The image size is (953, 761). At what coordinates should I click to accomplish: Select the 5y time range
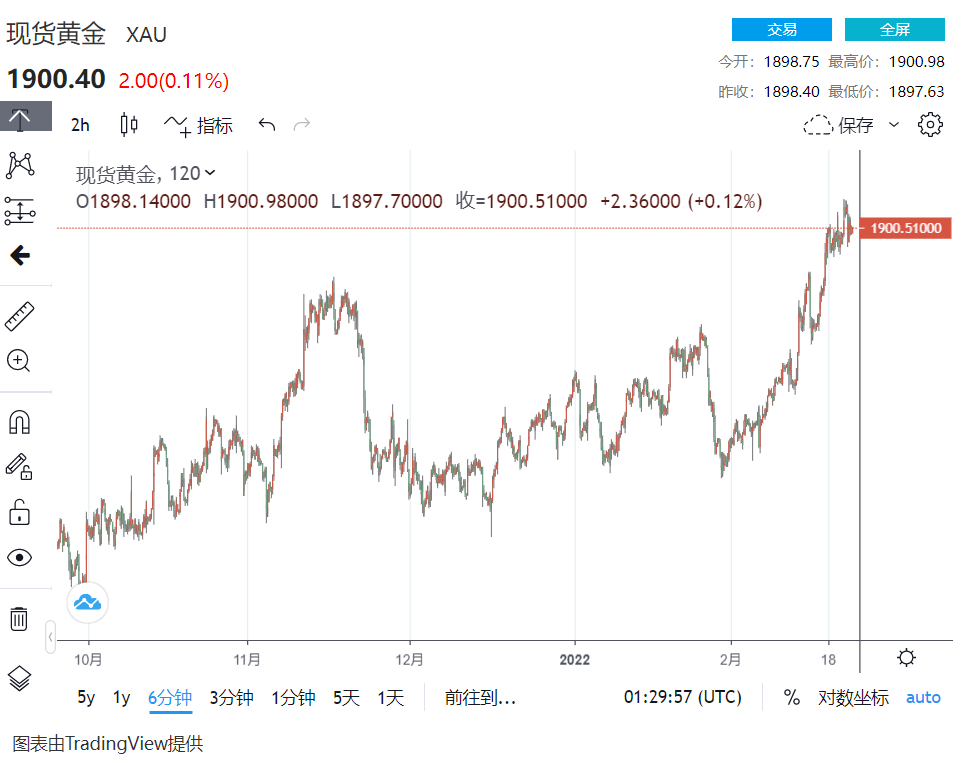point(87,698)
